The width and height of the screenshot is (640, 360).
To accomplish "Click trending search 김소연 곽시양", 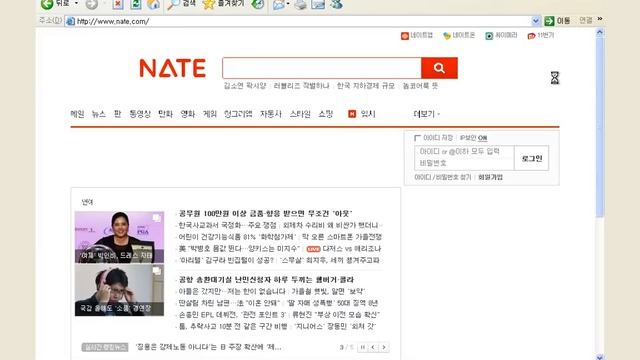I will [x=244, y=86].
